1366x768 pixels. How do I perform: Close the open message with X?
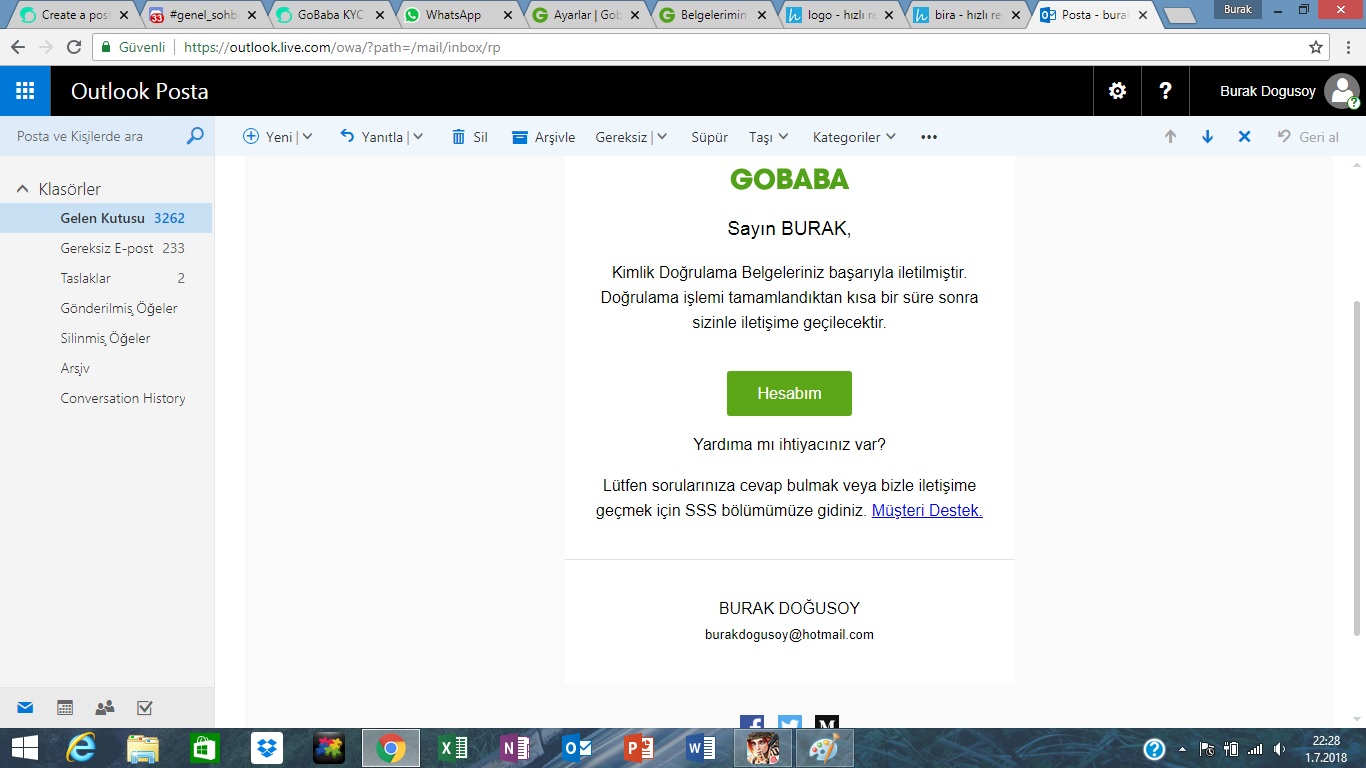coord(1244,137)
